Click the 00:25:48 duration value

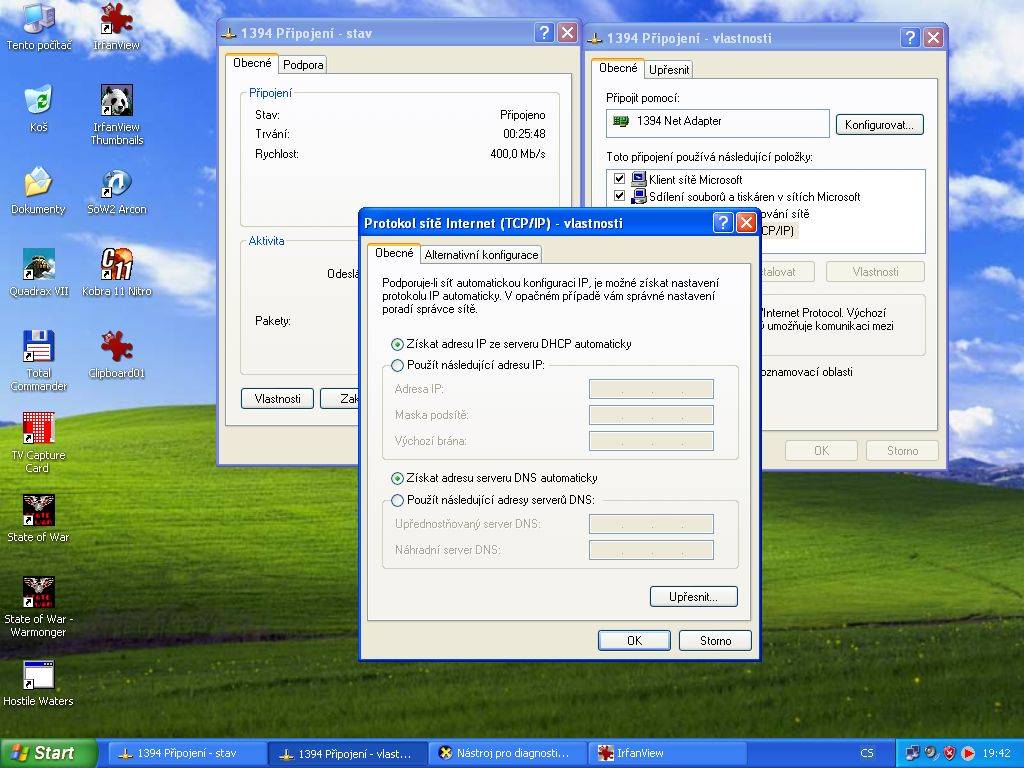524,134
